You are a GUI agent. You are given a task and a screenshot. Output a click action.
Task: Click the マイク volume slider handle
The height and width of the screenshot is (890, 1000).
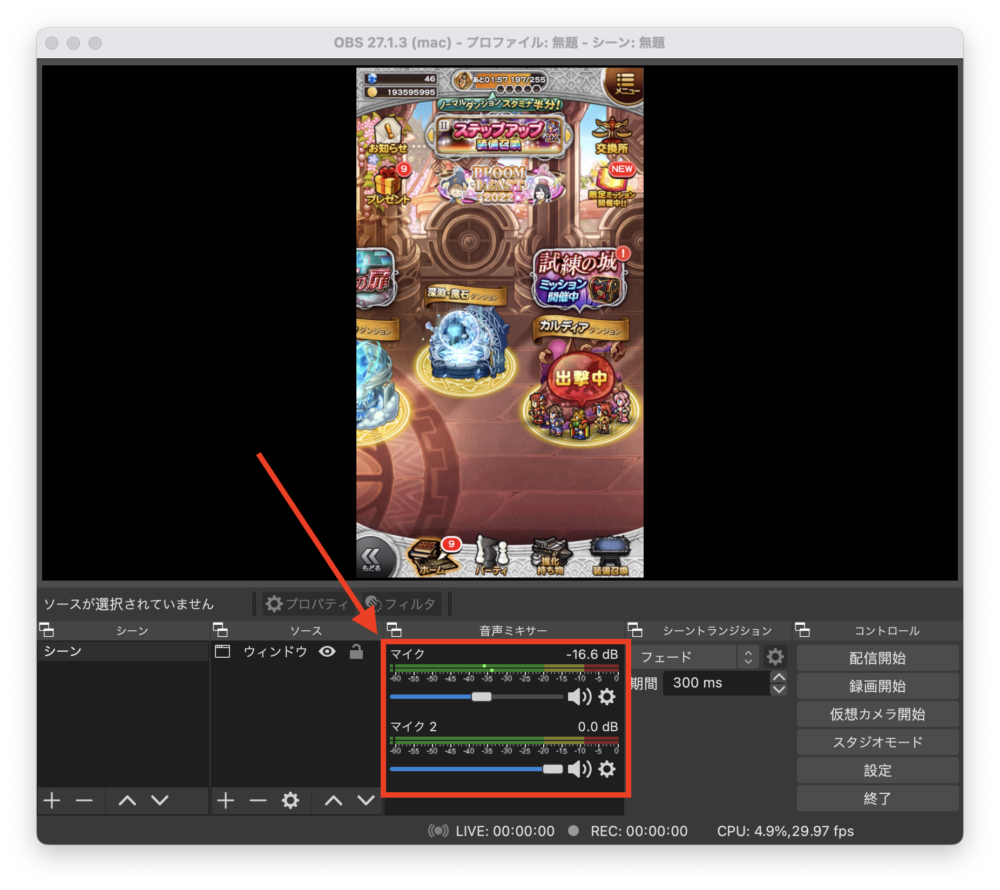tap(482, 697)
